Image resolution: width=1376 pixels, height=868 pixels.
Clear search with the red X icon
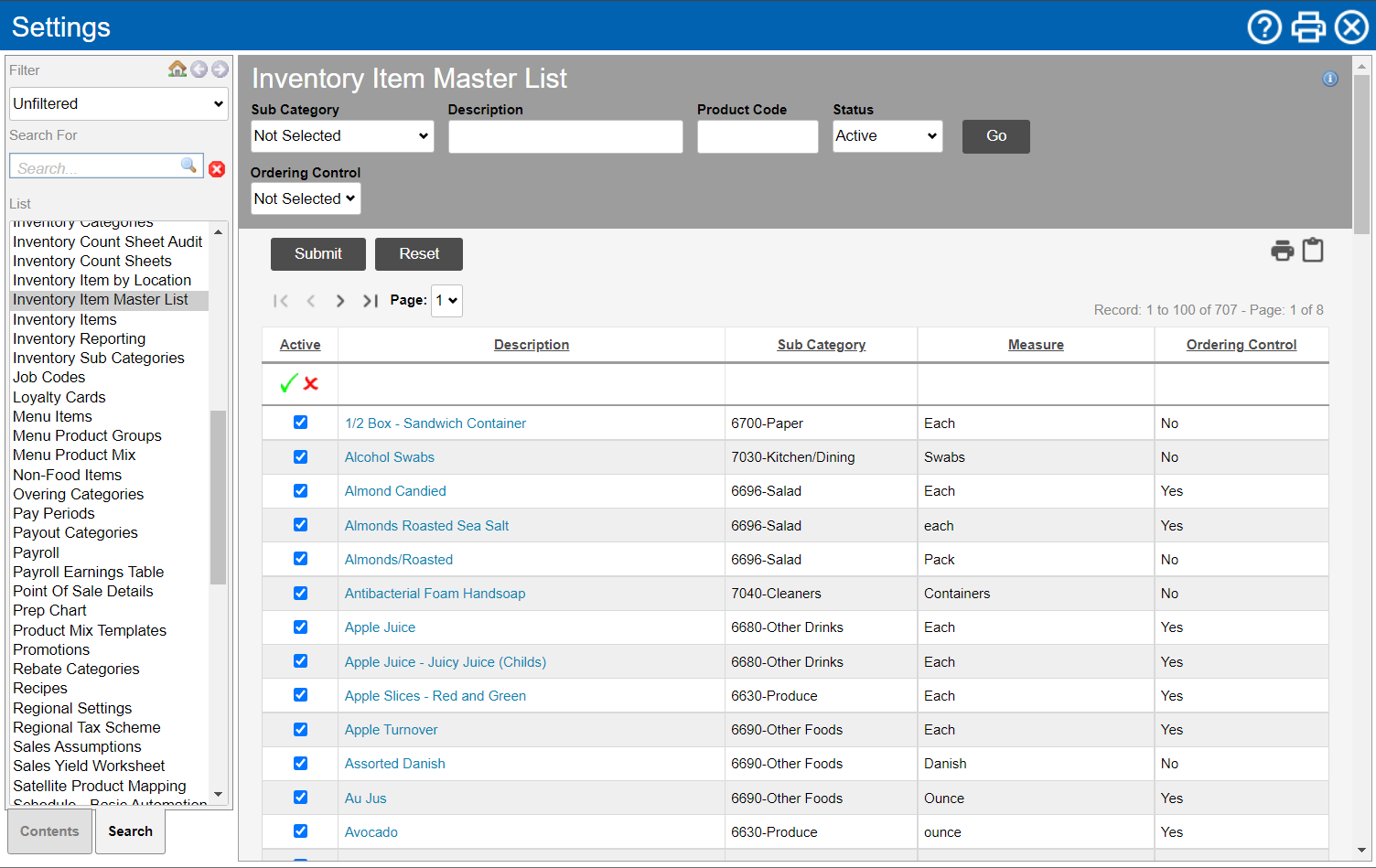[x=217, y=168]
